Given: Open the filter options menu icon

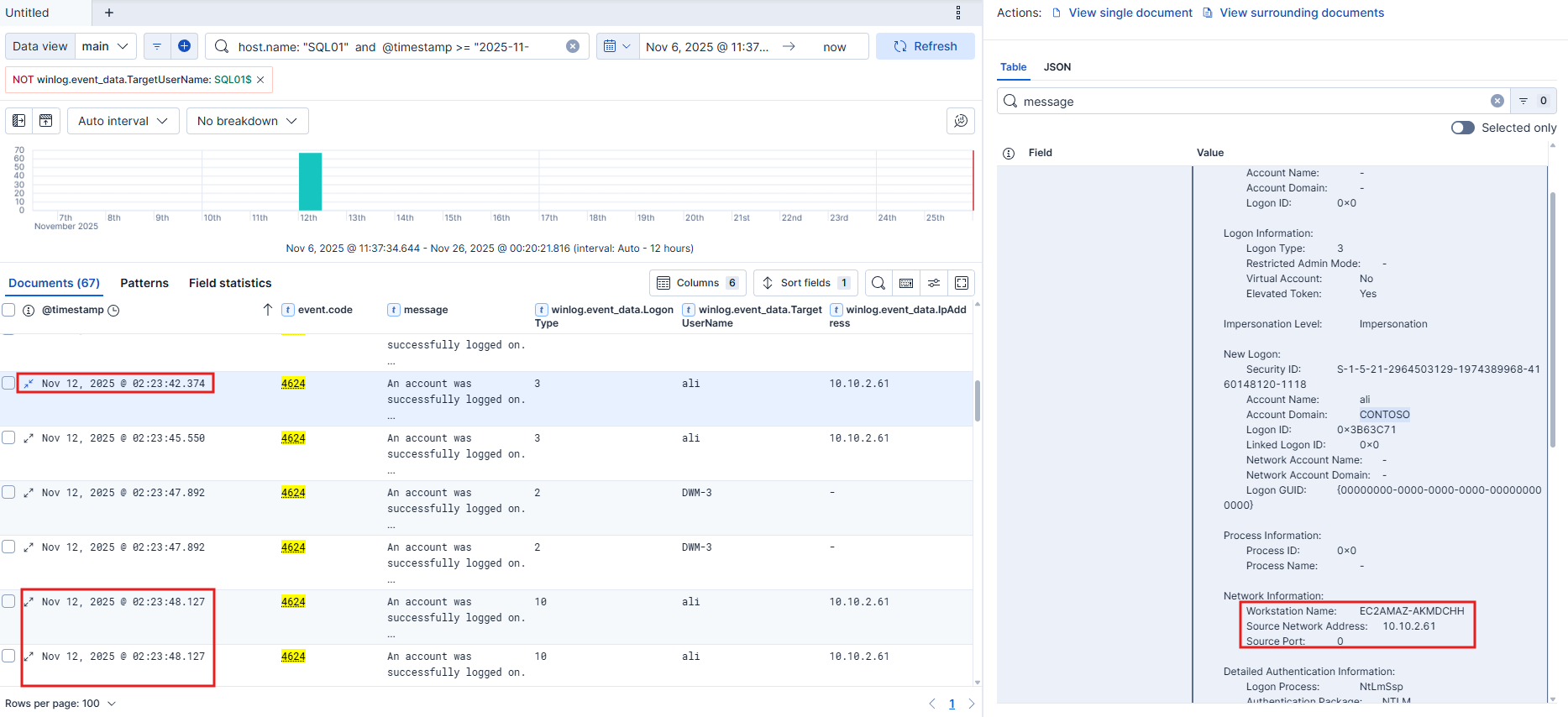Looking at the screenshot, I should (x=157, y=46).
